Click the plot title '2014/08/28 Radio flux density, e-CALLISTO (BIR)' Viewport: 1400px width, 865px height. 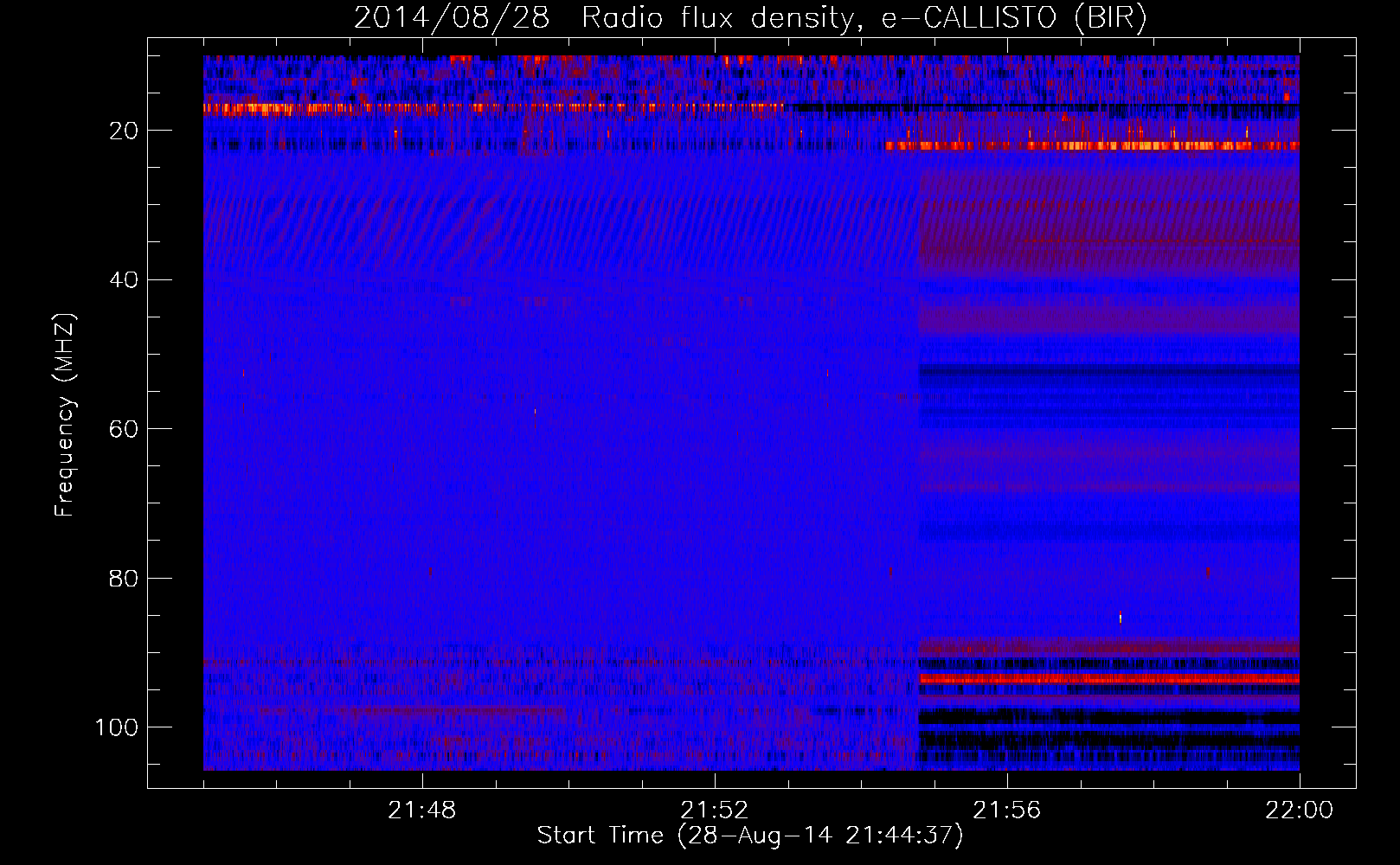(750, 17)
